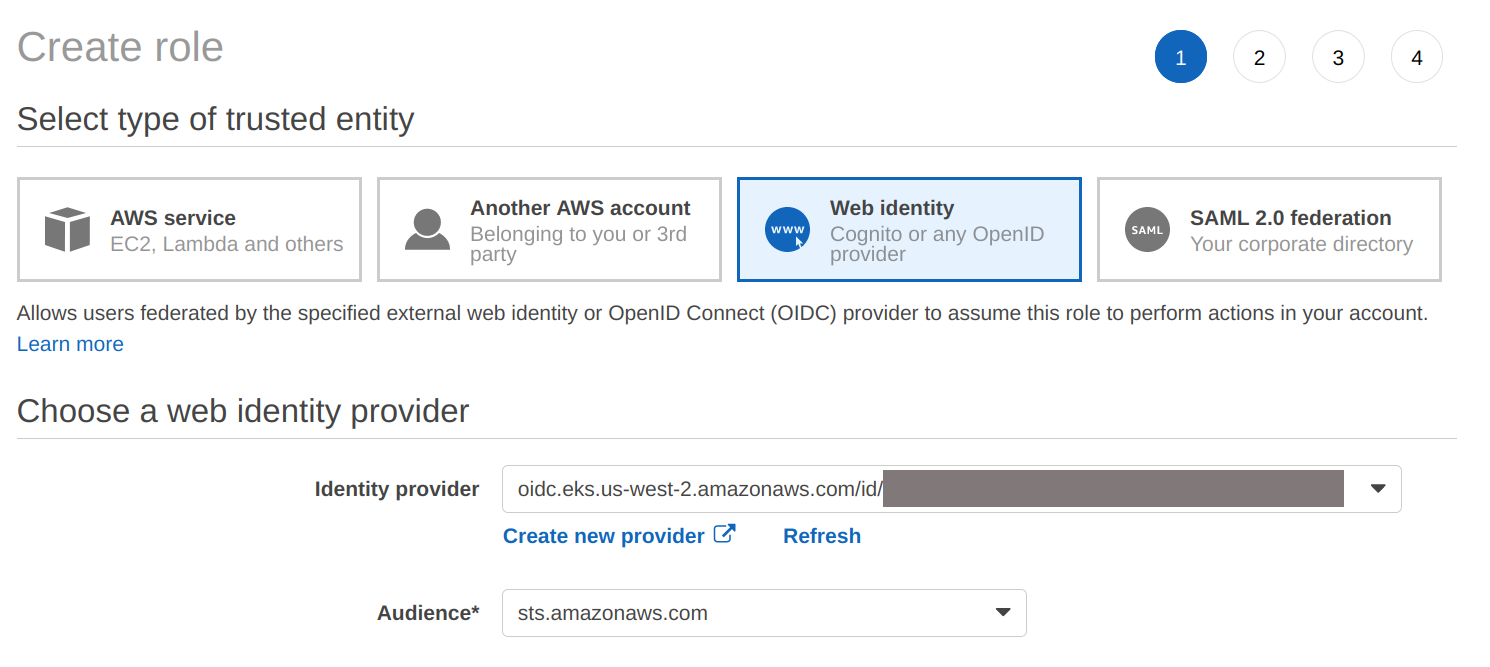This screenshot has width=1490, height=667.
Task: Jump to step 2 of role wizard
Action: click(x=1259, y=57)
